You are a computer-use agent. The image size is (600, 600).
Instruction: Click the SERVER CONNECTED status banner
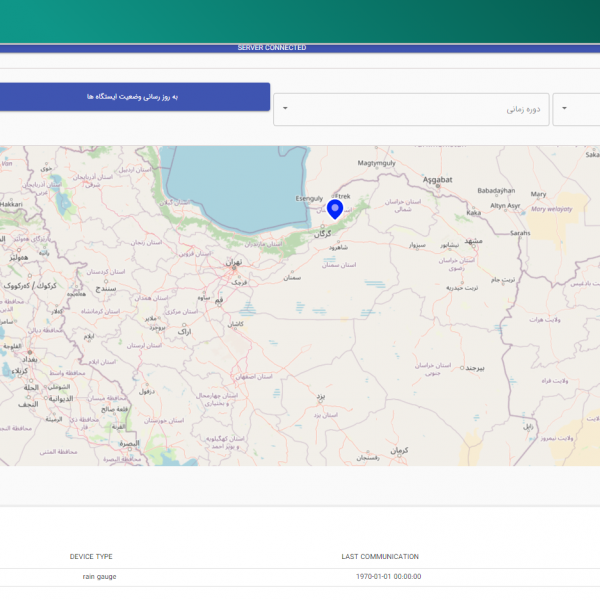pos(272,48)
